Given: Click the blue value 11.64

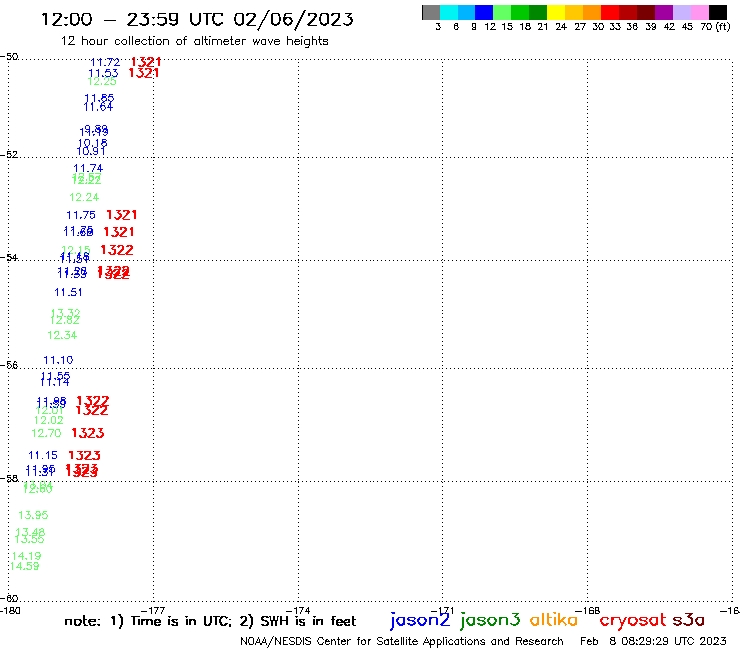Looking at the screenshot, I should [x=98, y=107].
